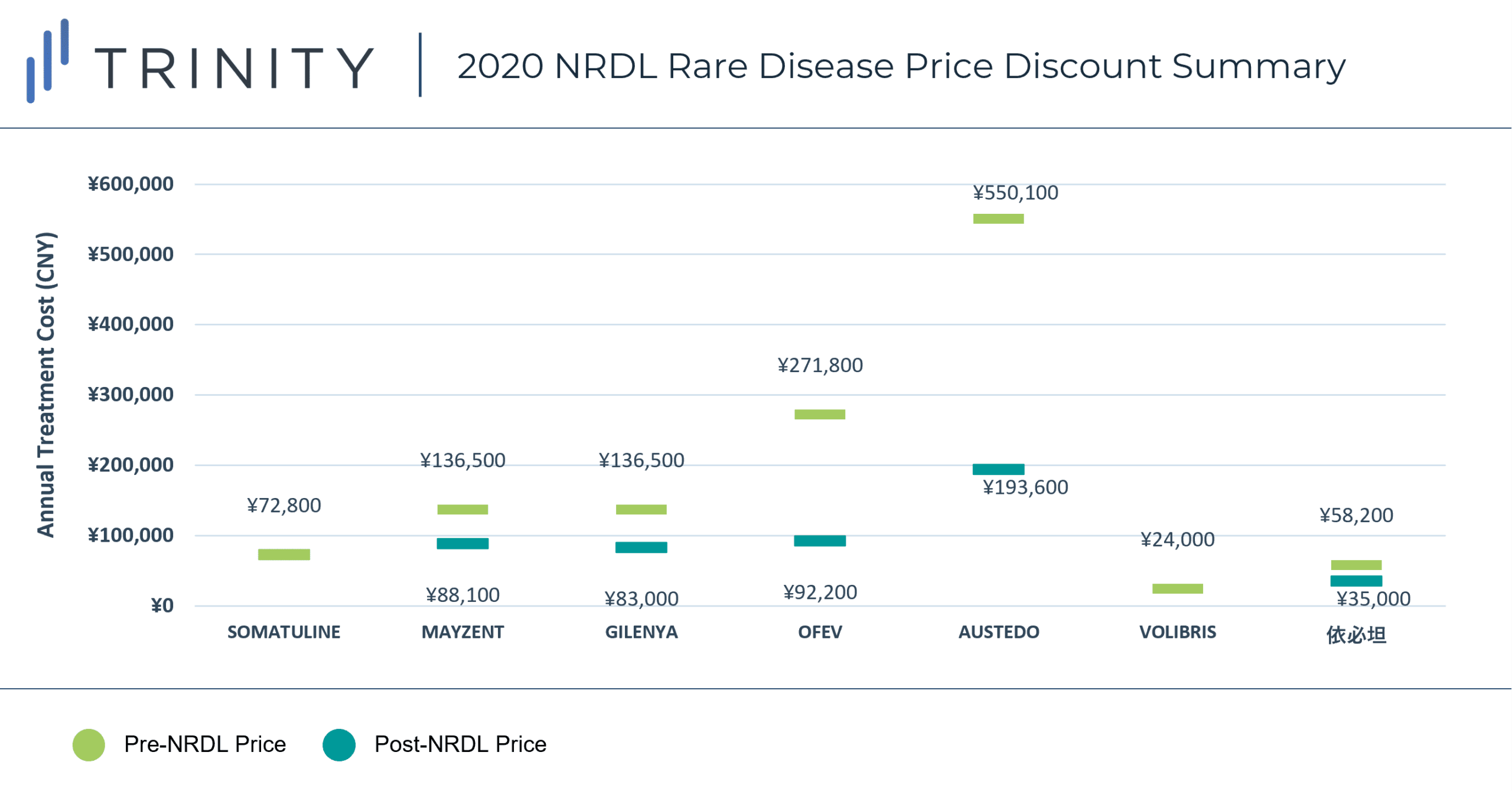Click the TRINITY wordmark text

click(234, 68)
